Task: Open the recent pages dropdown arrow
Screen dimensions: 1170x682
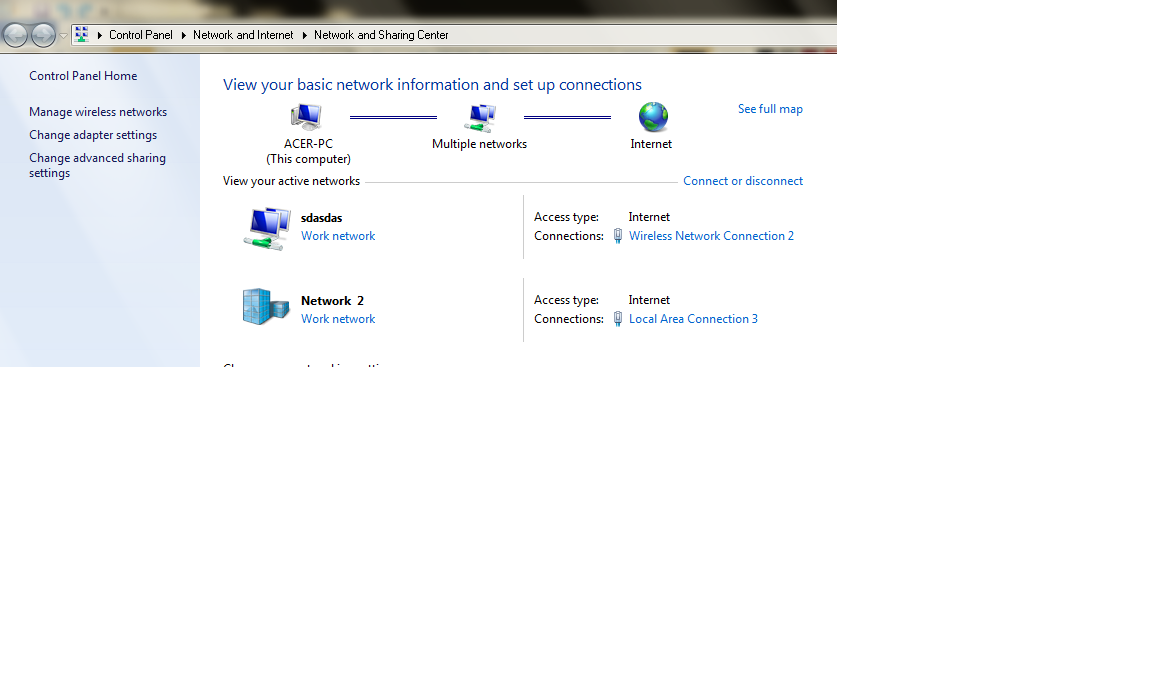Action: click(63, 36)
